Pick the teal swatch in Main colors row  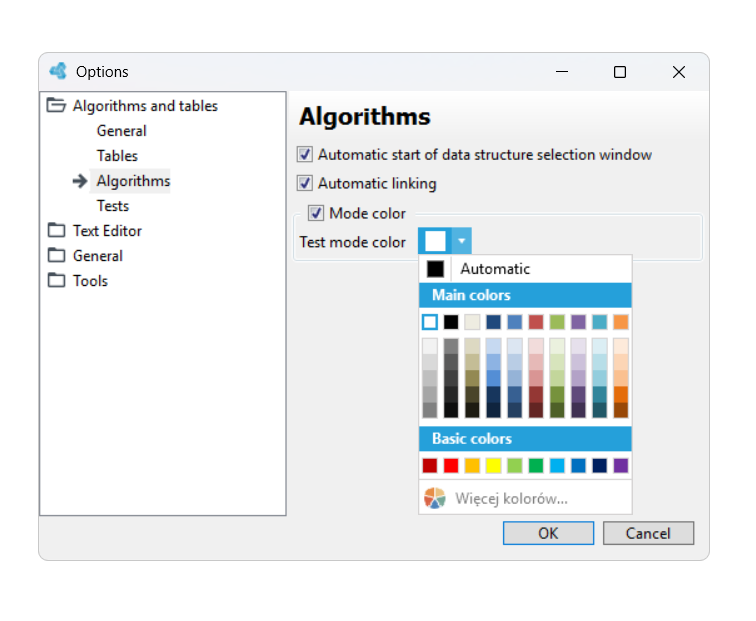599,322
